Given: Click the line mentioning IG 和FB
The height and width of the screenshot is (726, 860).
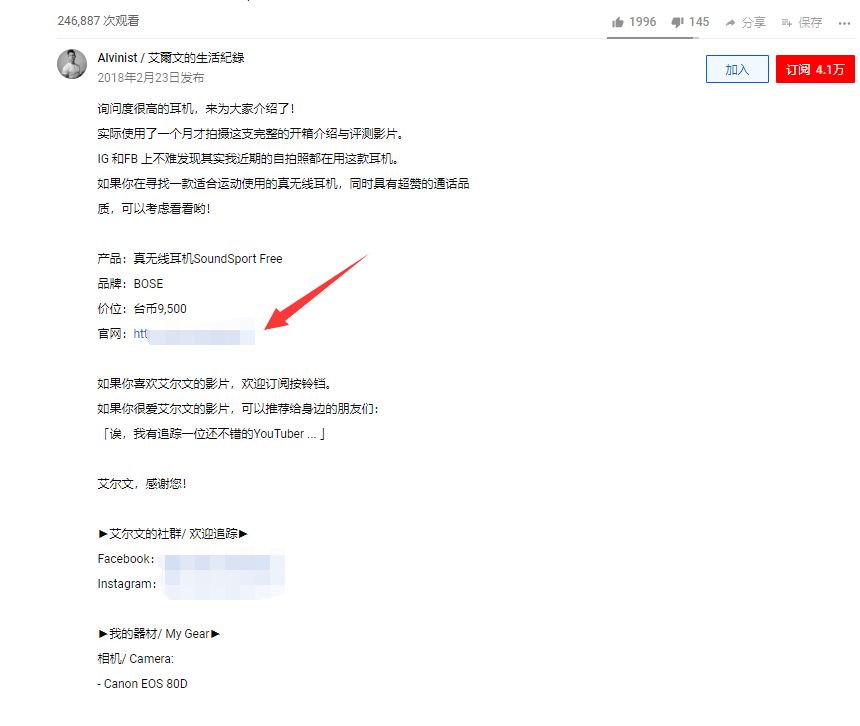Looking at the screenshot, I should point(248,159).
